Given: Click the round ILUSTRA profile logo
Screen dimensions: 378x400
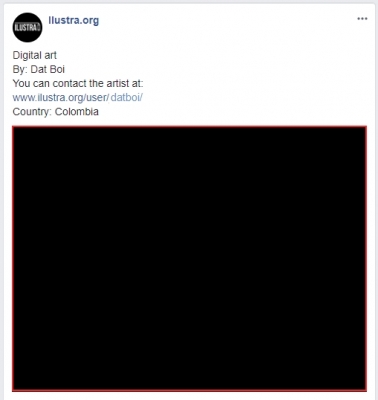Looking at the screenshot, I should click(27, 27).
